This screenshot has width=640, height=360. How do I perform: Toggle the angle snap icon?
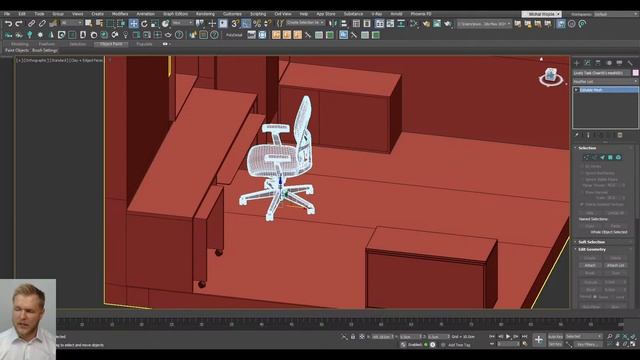[246, 24]
